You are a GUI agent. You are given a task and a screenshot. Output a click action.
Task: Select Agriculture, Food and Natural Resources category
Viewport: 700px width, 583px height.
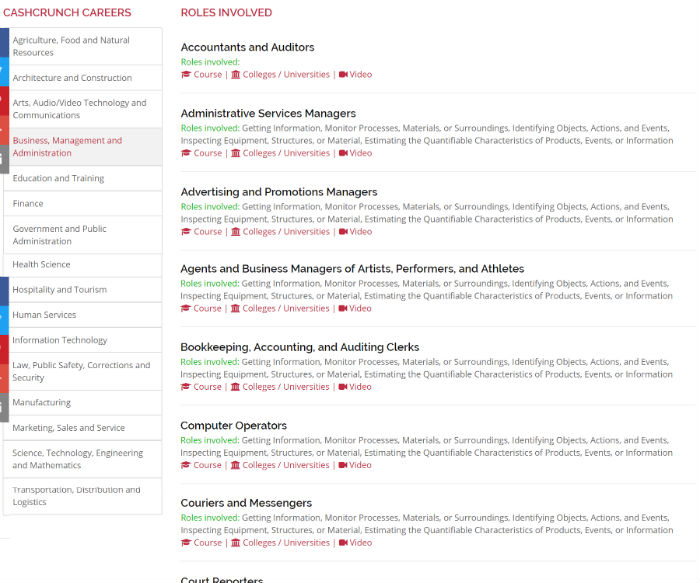(83, 46)
